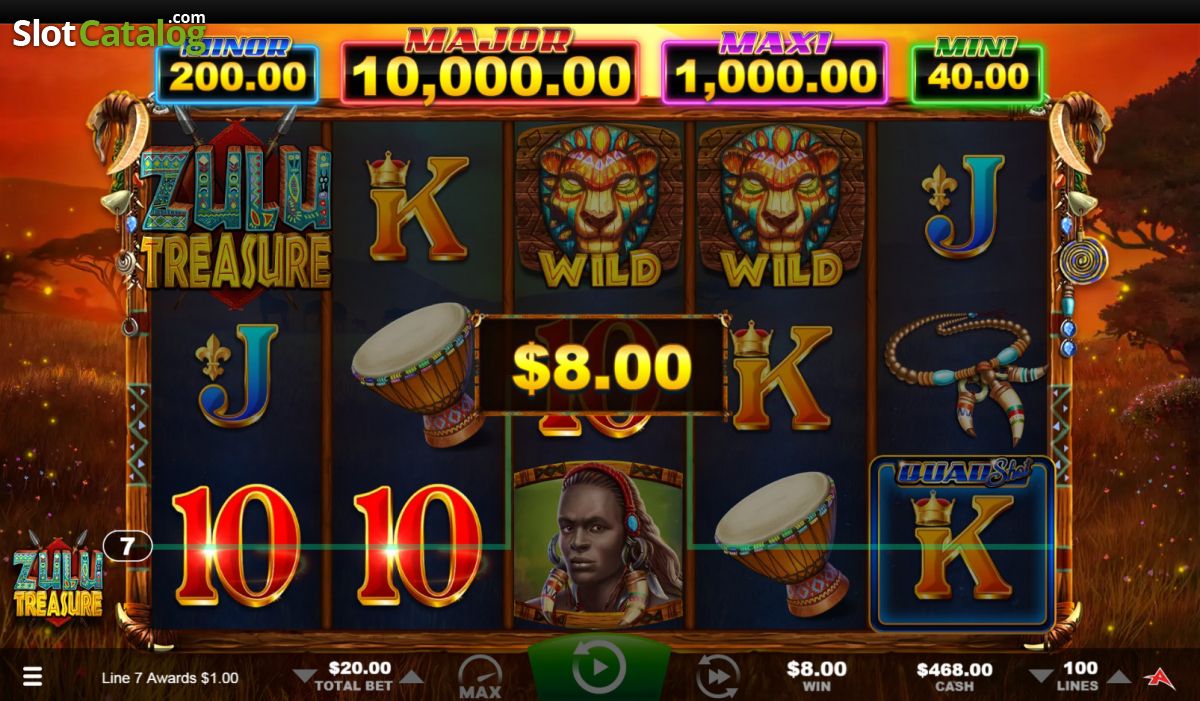Screen dimensions: 1200x701
Task: Select the payline 7 indicator badge
Action: [127, 546]
